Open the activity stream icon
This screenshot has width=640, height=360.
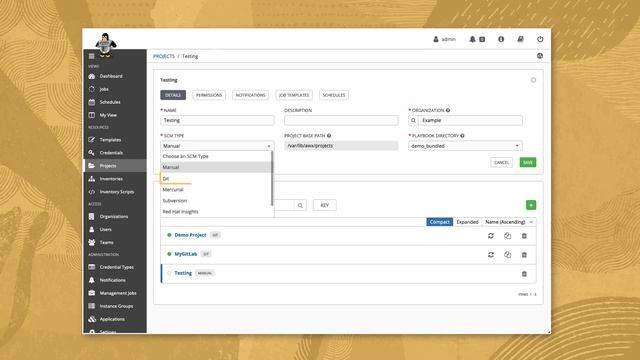point(540,56)
